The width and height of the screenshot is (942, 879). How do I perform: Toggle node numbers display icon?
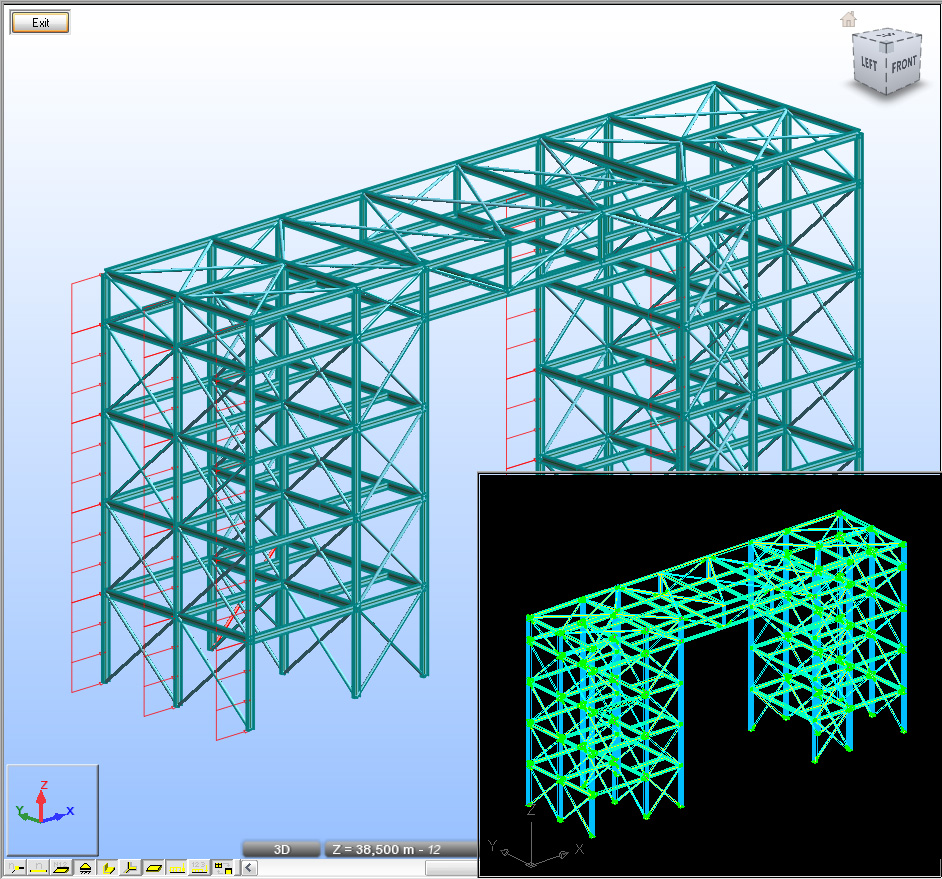coord(15,868)
